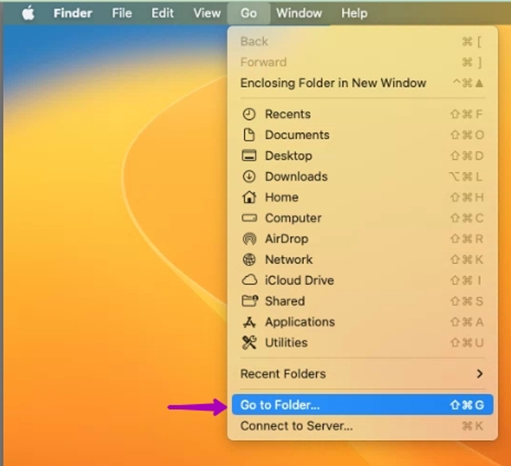
Task: Open the Window menu
Action: point(299,13)
